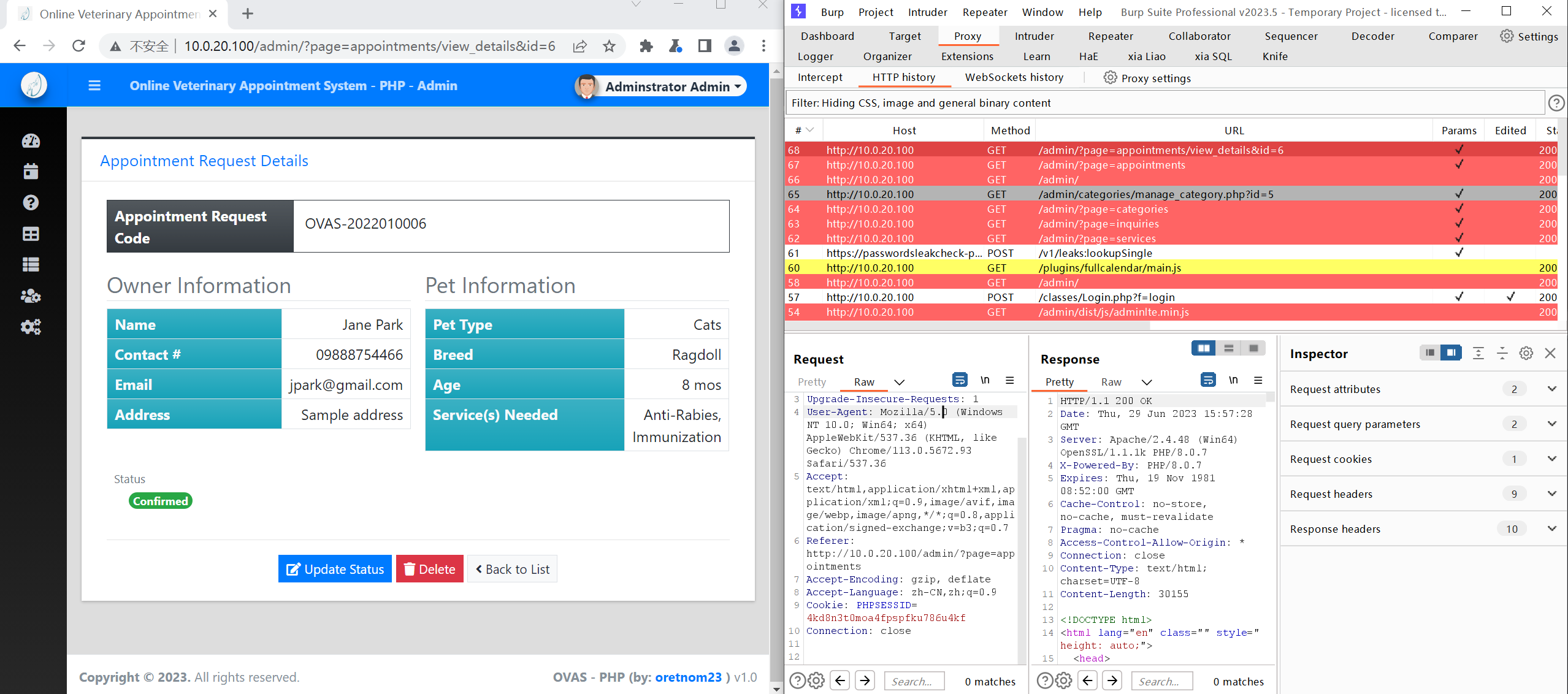This screenshot has width=1568, height=694.
Task: Collapse all Inspector sections icon
Action: pos(1502,353)
